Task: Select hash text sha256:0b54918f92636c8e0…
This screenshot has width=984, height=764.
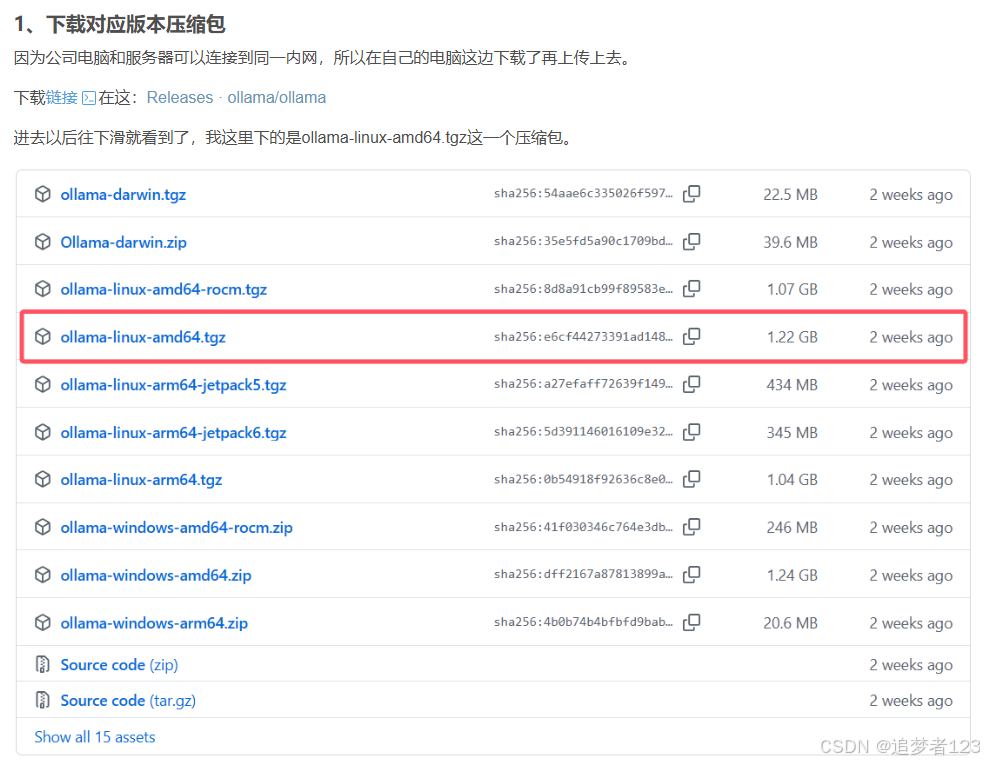Action: [x=583, y=479]
